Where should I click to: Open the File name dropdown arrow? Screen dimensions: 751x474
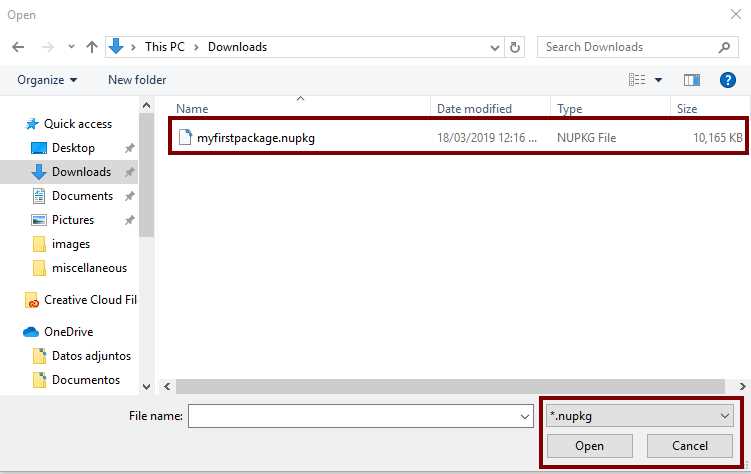pyautogui.click(x=525, y=417)
